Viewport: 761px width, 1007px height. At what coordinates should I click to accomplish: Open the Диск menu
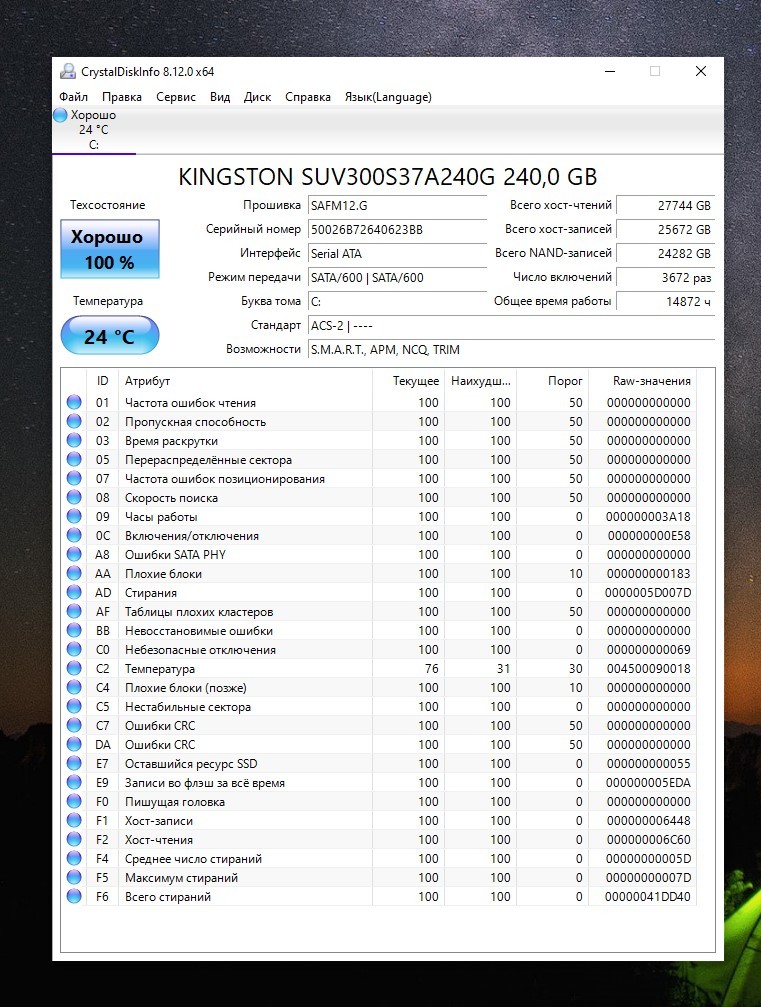(x=257, y=97)
